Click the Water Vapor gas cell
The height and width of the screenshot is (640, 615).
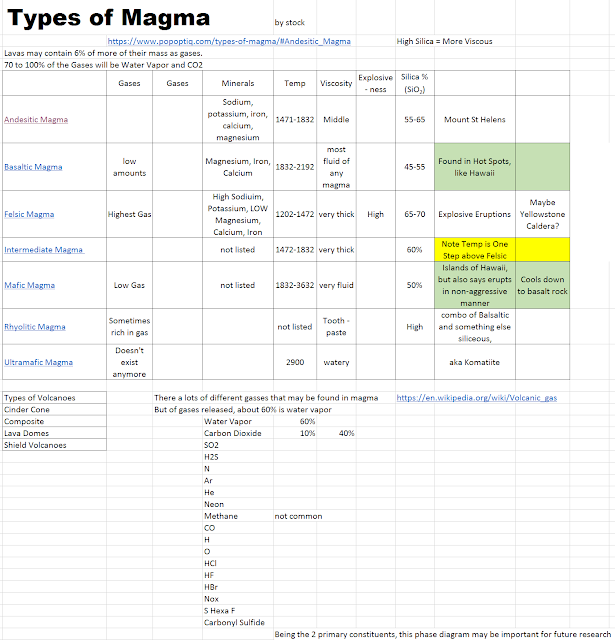click(x=238, y=422)
